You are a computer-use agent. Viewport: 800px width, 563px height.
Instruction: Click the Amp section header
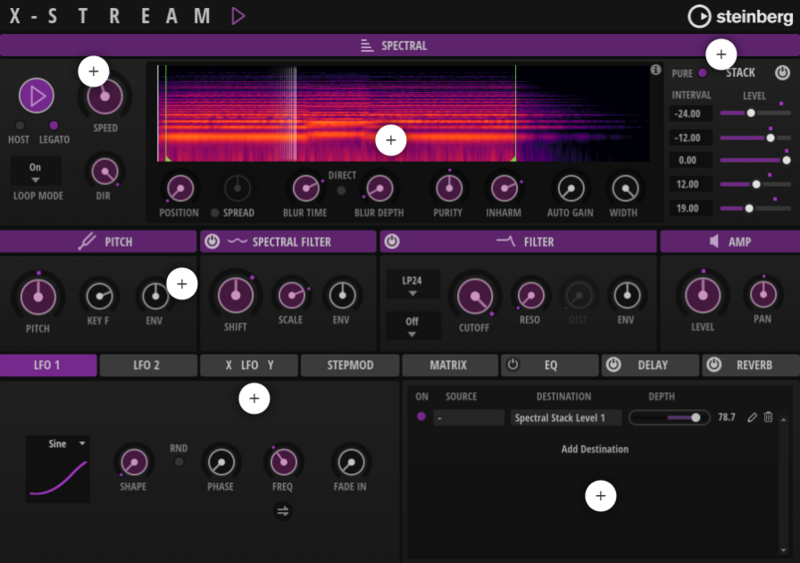pyautogui.click(x=730, y=241)
